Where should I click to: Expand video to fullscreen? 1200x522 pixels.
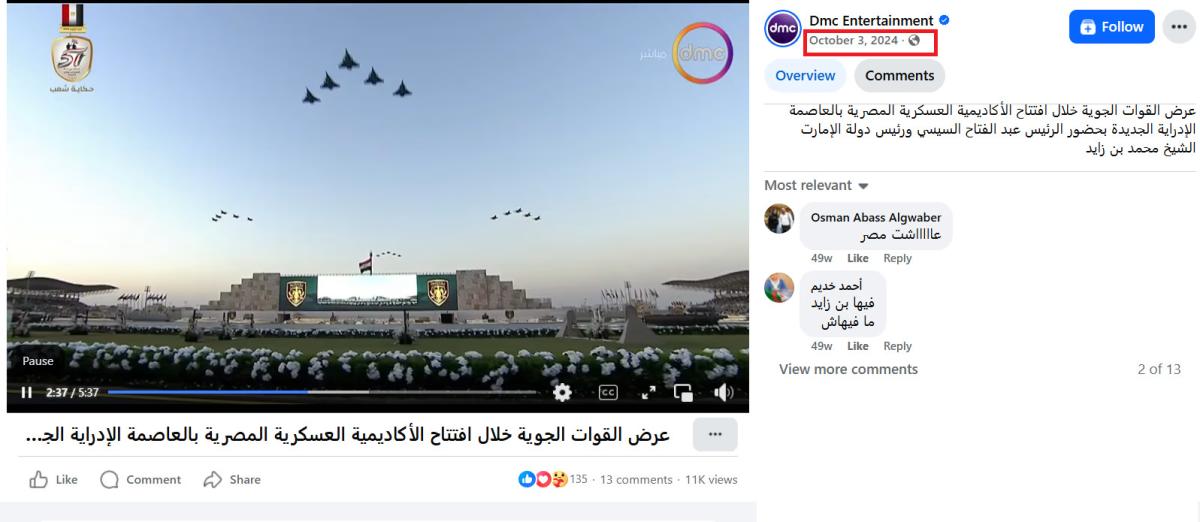click(647, 393)
